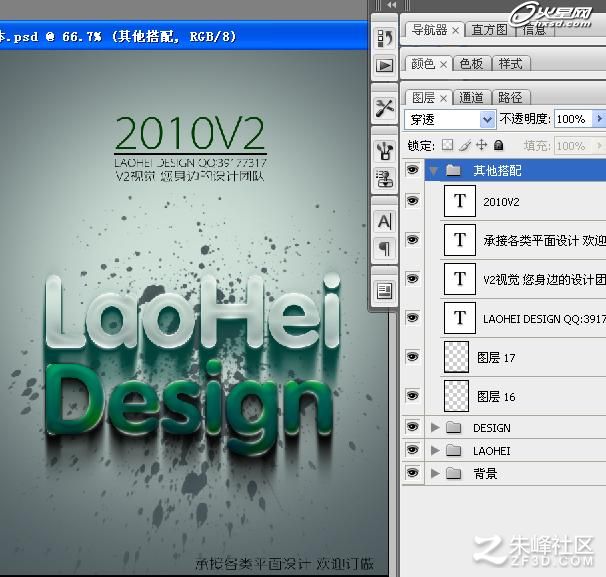Switch to the 信息 tab
Viewport: 606px width, 577px height.
pyautogui.click(x=534, y=30)
